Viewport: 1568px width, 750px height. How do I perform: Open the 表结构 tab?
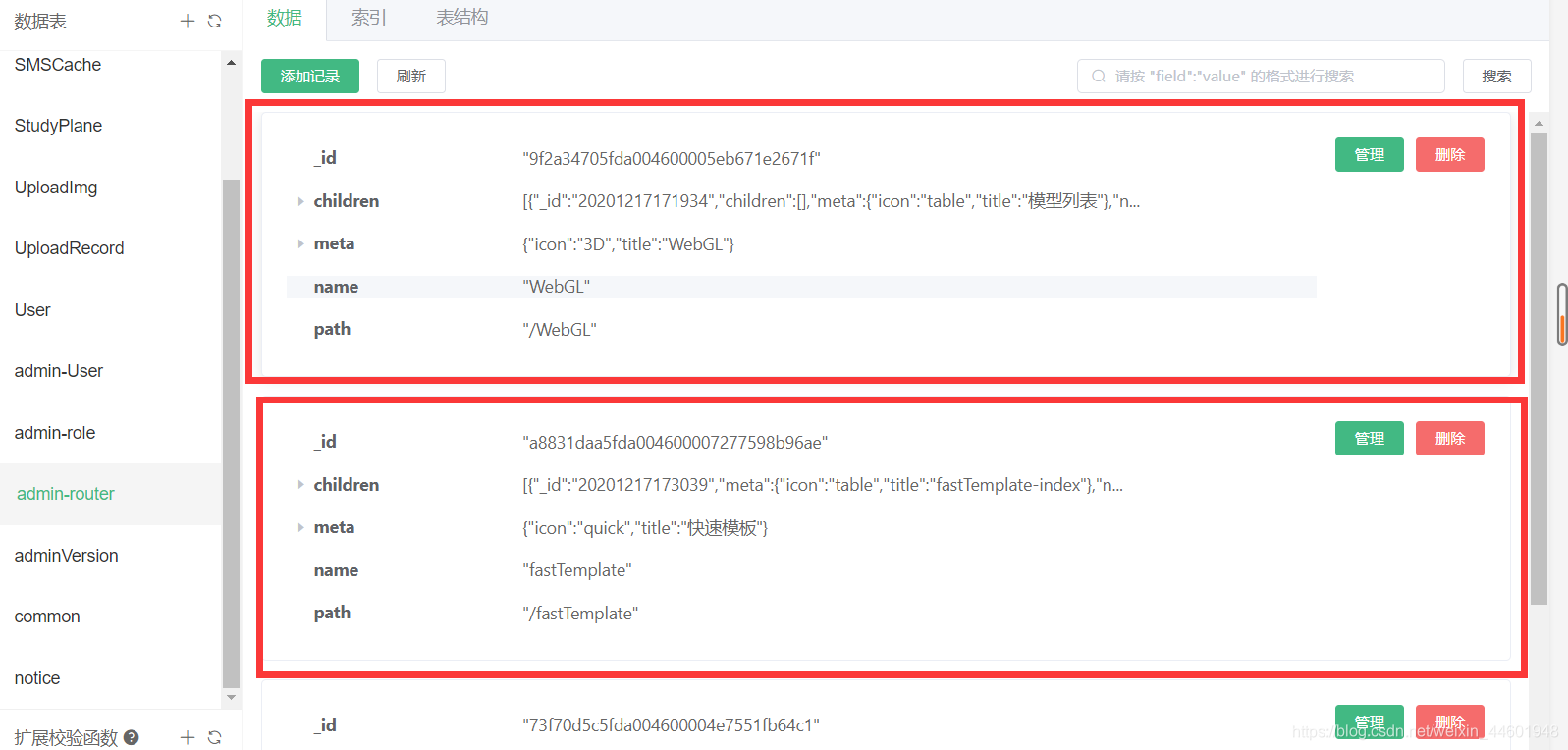coord(462,18)
